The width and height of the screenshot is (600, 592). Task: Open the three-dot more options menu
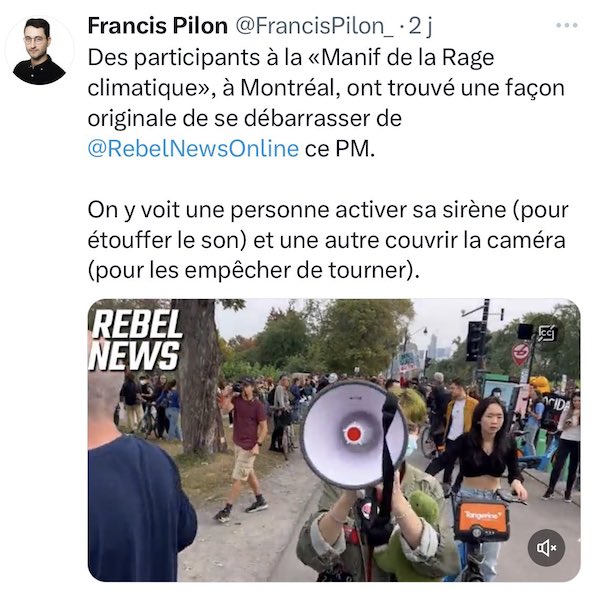(566, 26)
